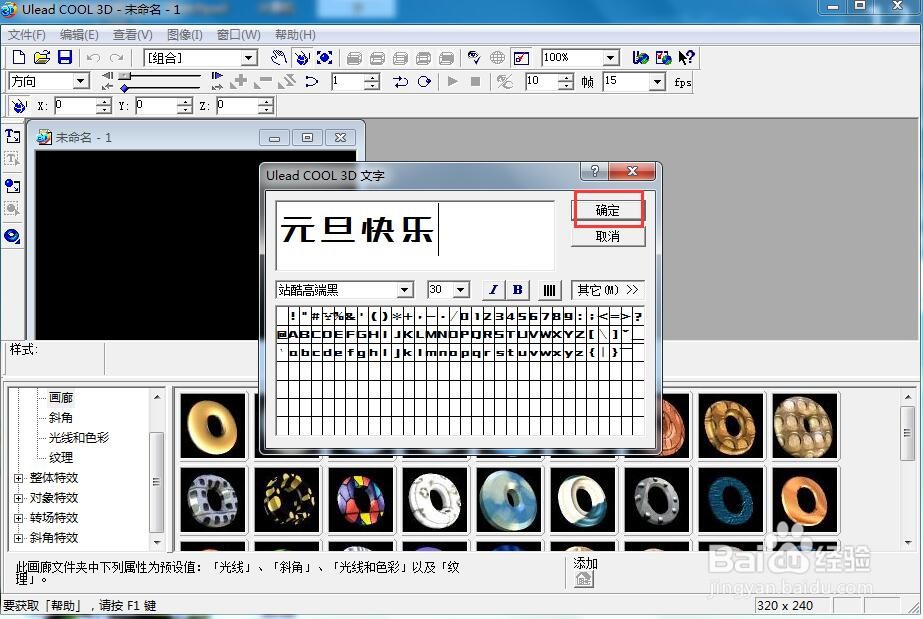Click the upper timeline slider handle

pyautogui.click(x=124, y=75)
